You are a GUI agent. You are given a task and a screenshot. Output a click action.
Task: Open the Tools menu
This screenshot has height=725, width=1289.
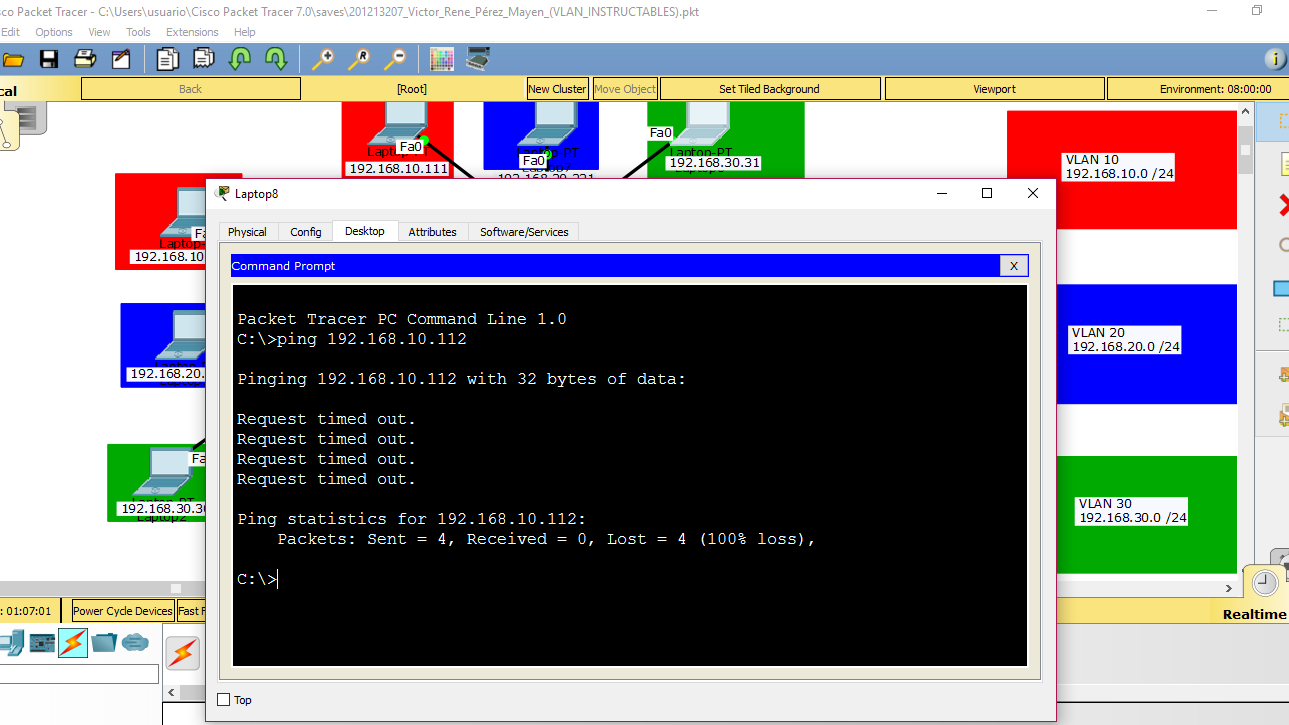click(138, 32)
